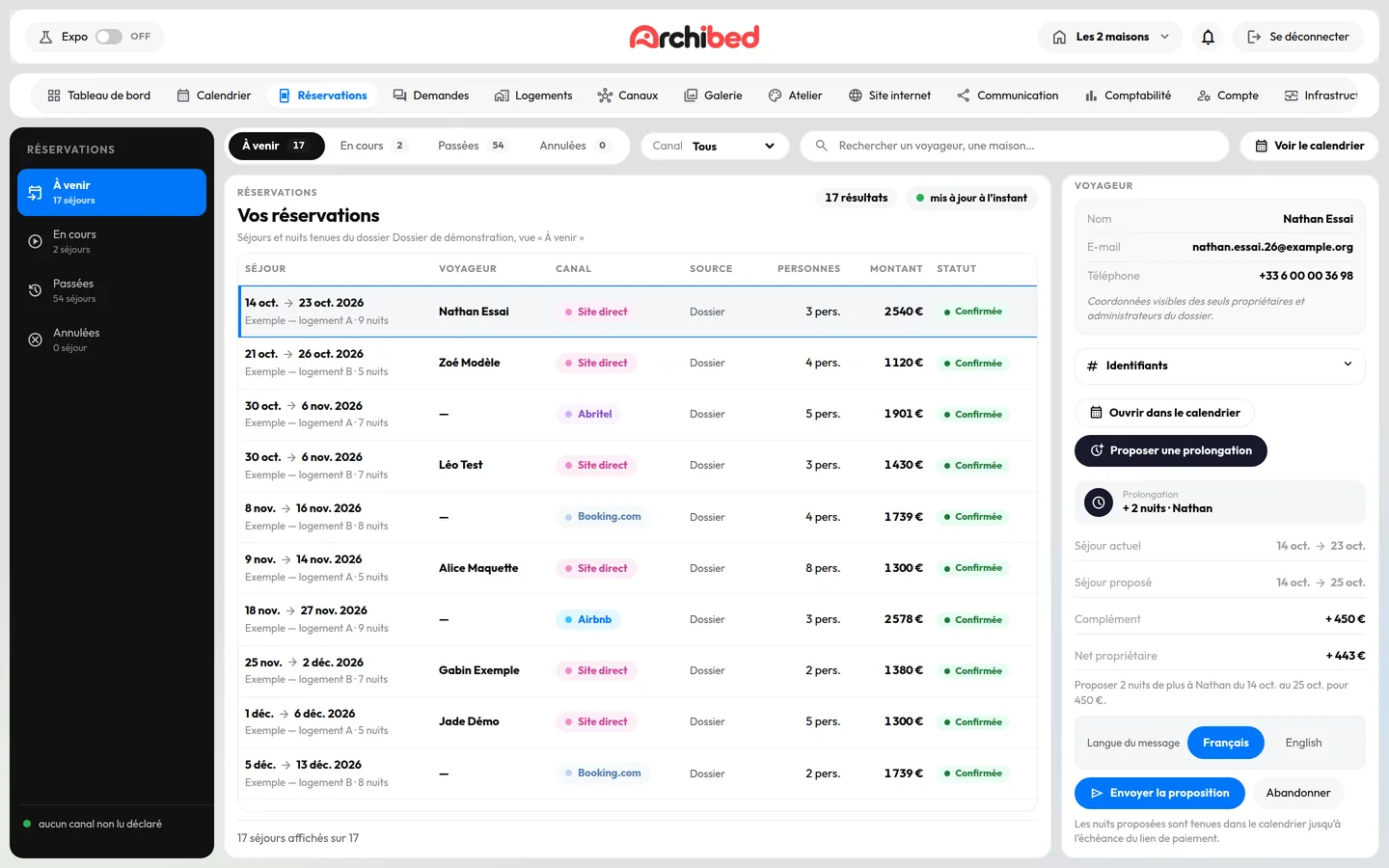Click the Atelier palette icon
1389x868 pixels.
[775, 95]
